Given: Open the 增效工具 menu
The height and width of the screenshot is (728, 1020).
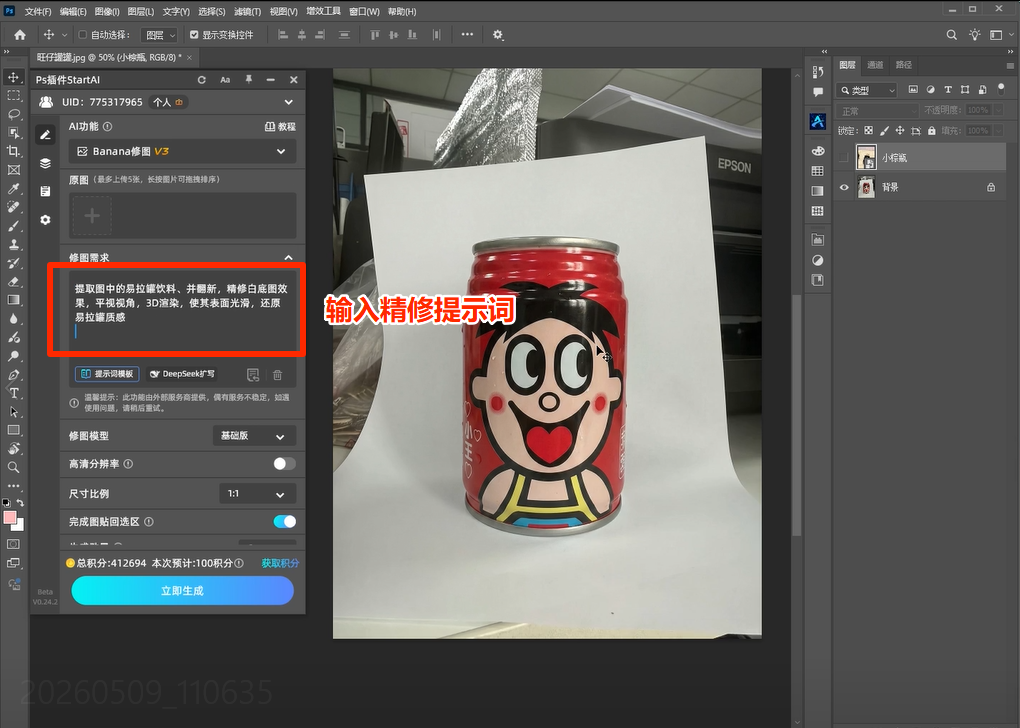Looking at the screenshot, I should point(323,12).
